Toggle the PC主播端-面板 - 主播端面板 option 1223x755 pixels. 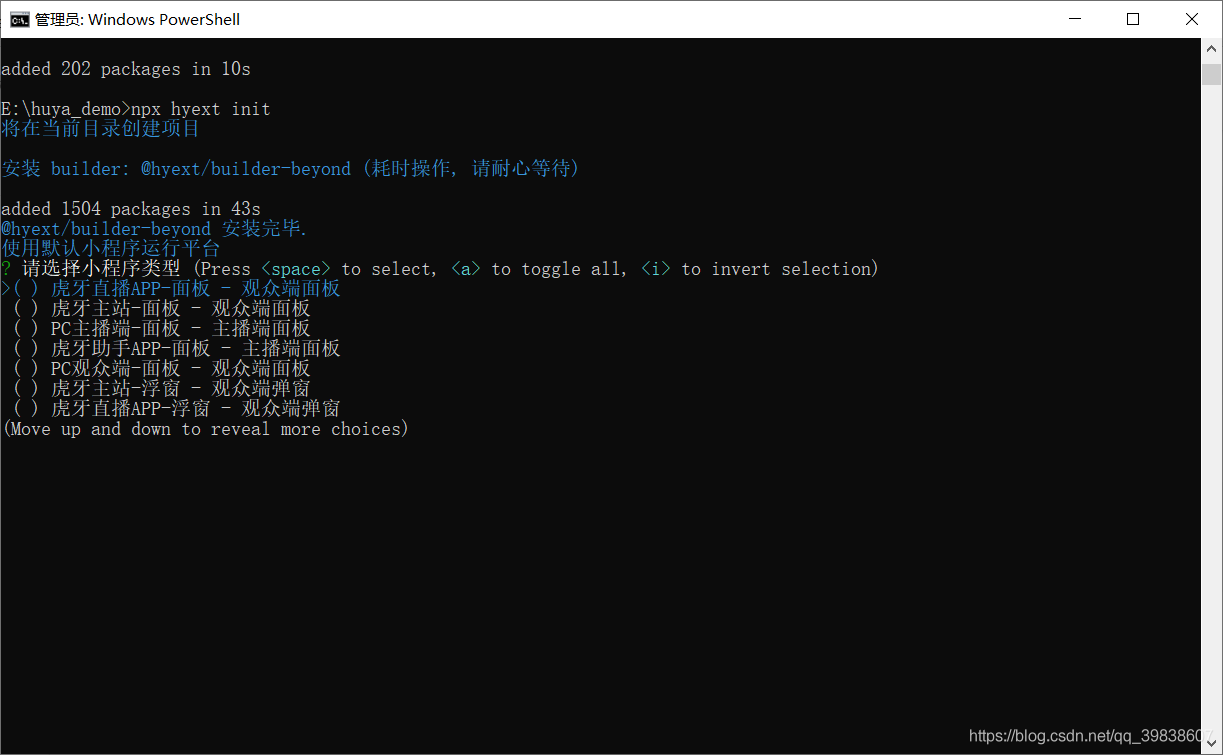161,329
